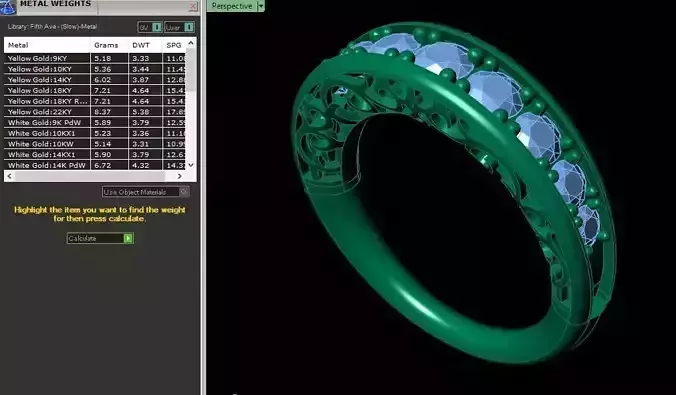Click the green arrow on Calculate

(x=128, y=238)
